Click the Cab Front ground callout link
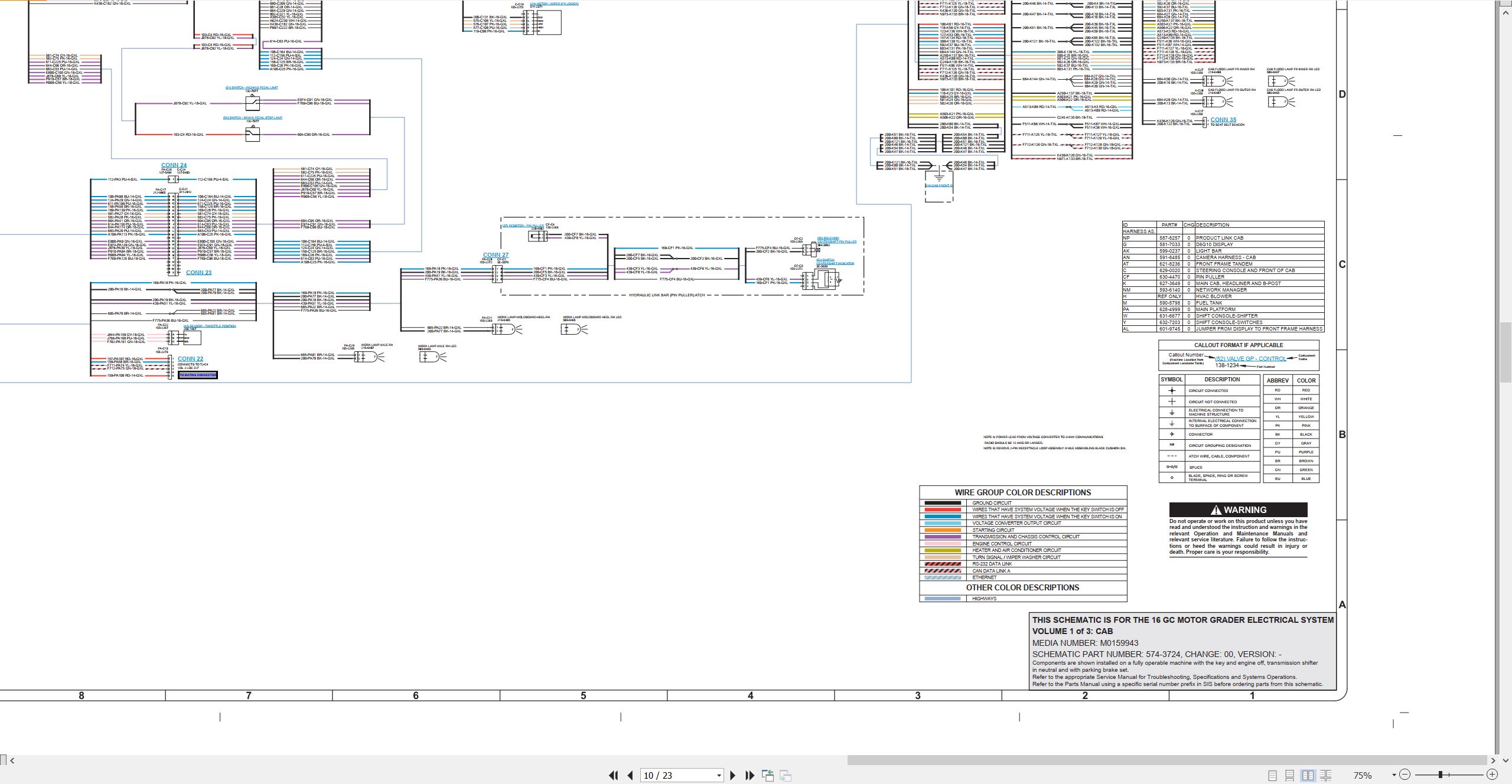Image resolution: width=1512 pixels, height=784 pixels. coord(939,185)
